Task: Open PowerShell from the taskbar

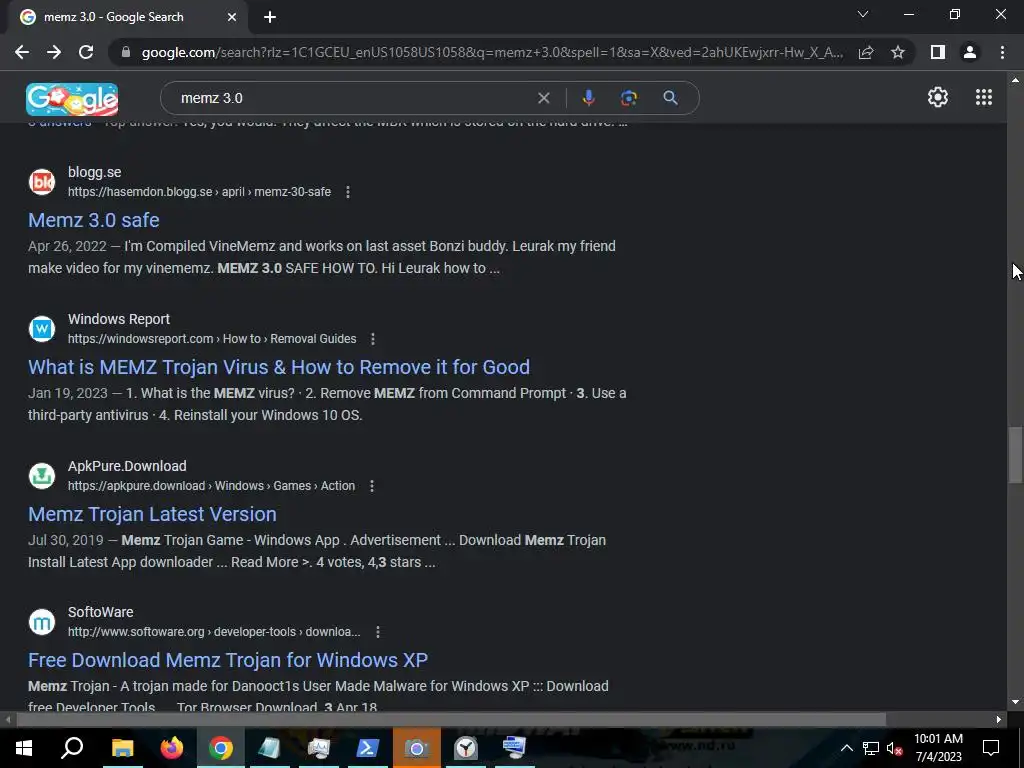Action: [x=368, y=748]
